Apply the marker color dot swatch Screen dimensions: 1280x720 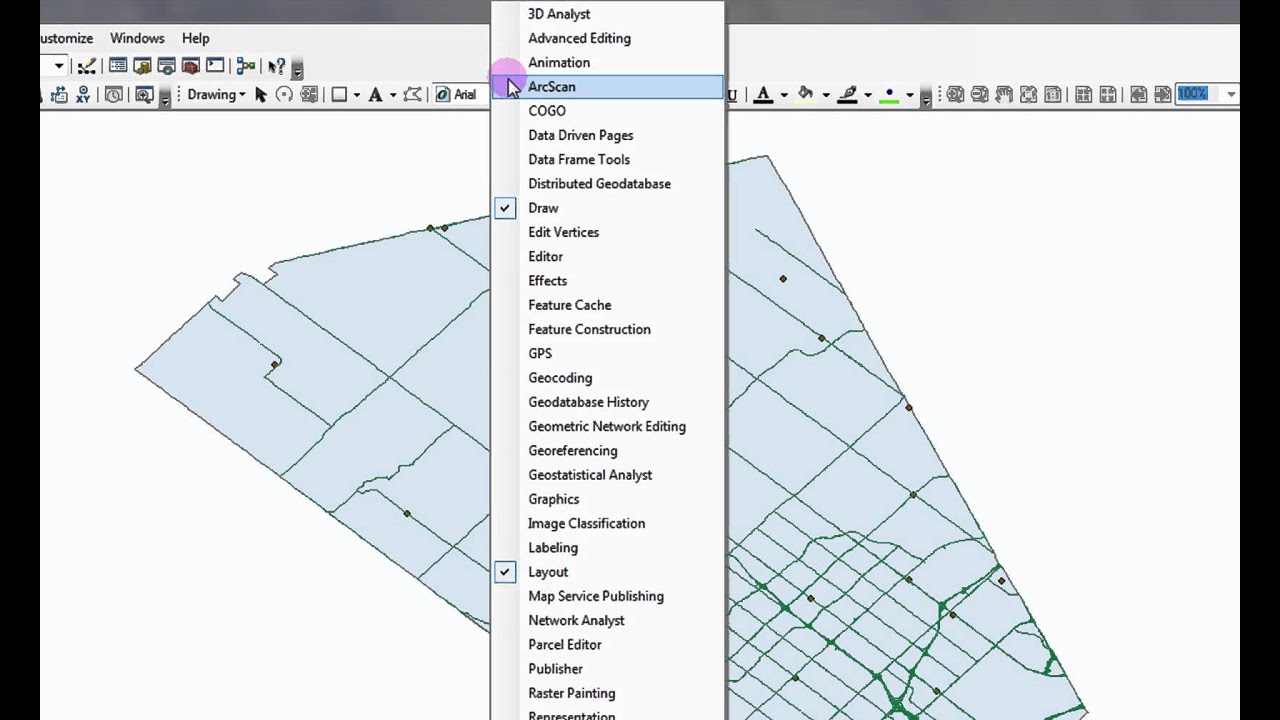tap(889, 95)
